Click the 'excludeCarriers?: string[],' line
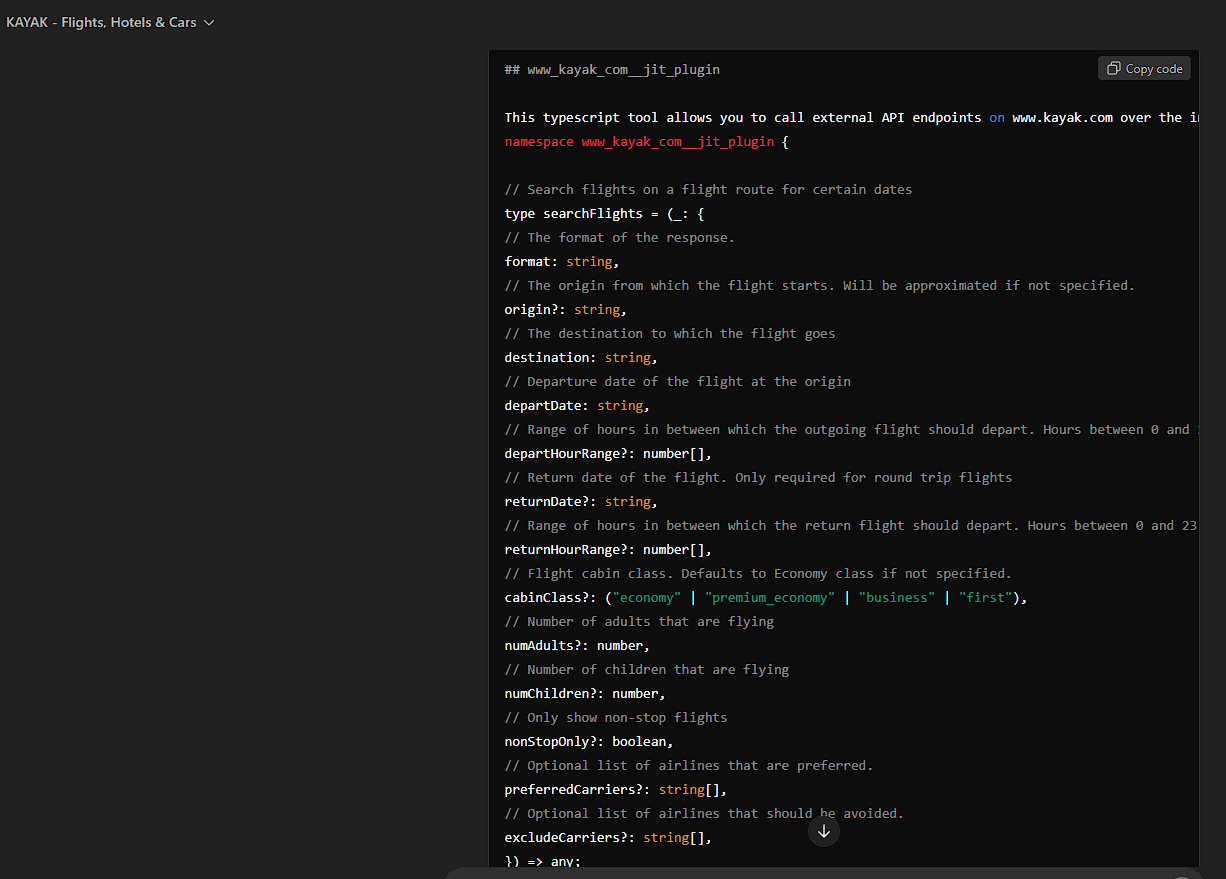The image size is (1226, 879). coord(608,838)
